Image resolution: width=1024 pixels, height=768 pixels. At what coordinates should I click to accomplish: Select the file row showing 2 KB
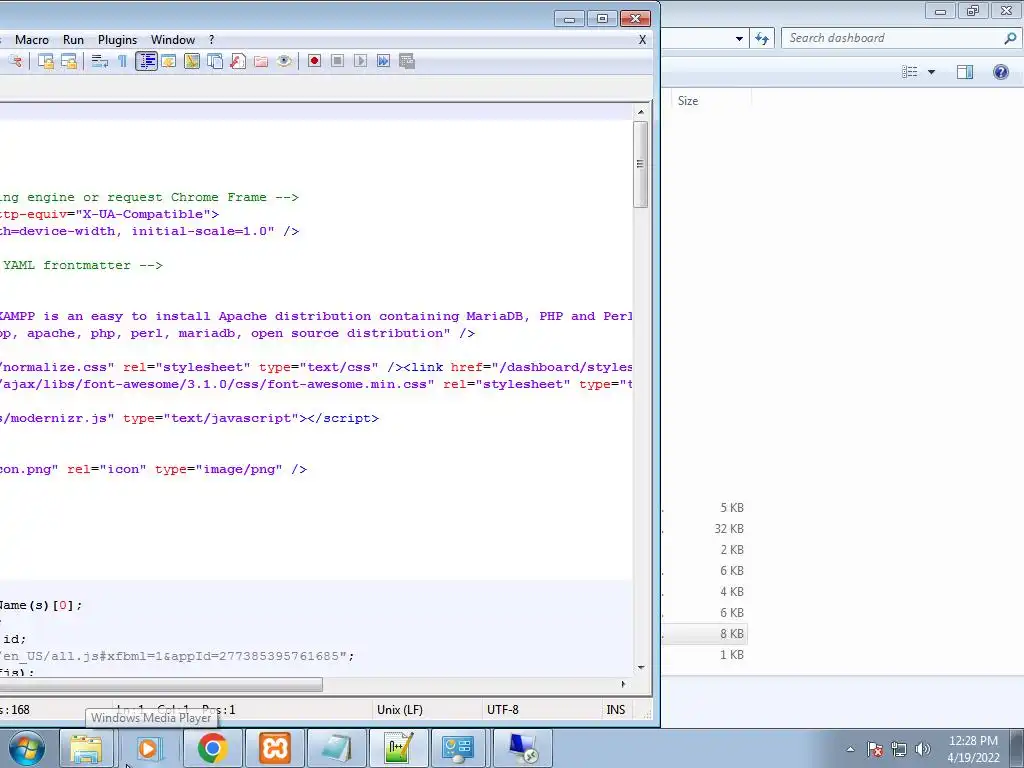pyautogui.click(x=704, y=550)
